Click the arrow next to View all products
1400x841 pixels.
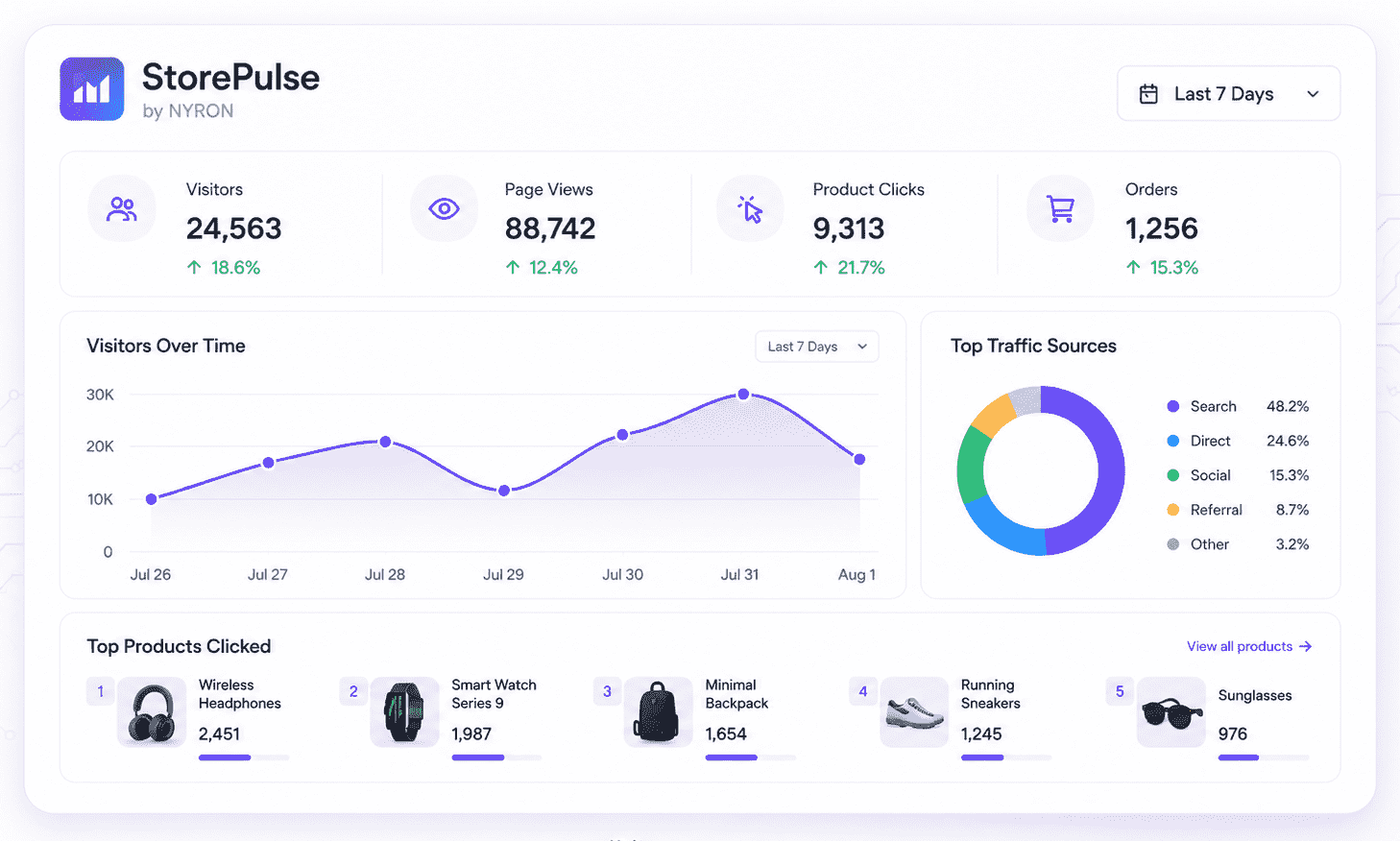[x=1305, y=646]
